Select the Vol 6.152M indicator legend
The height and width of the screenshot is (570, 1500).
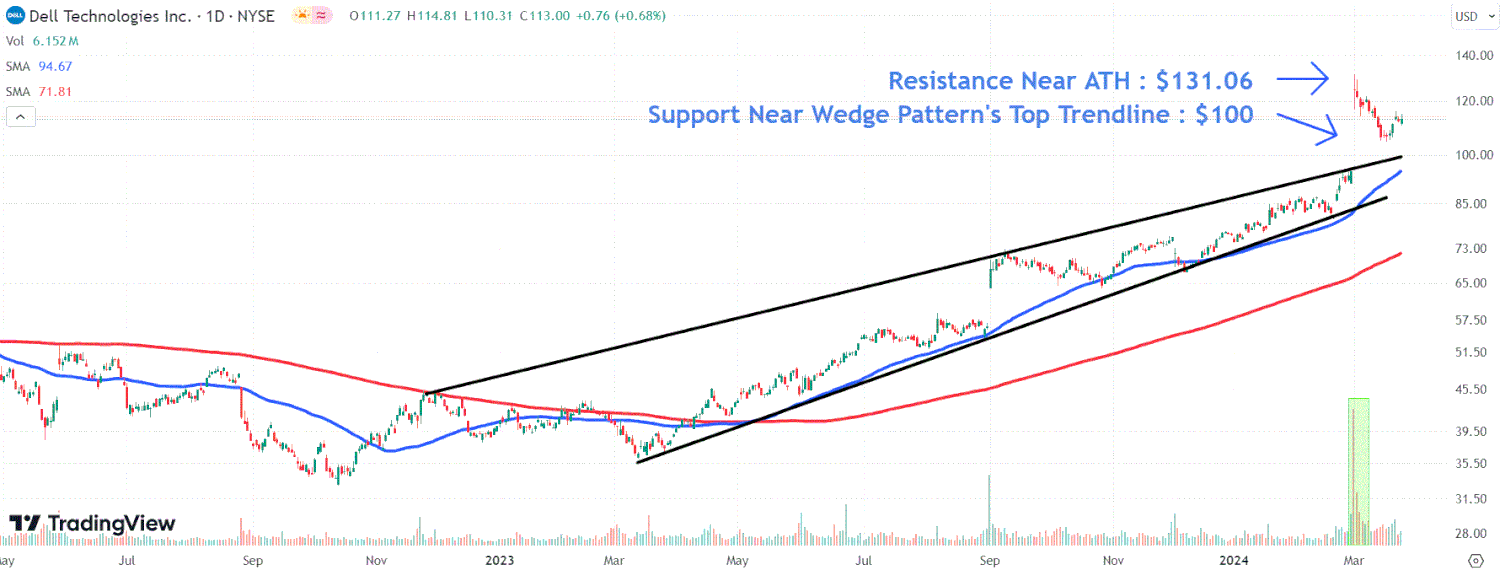pos(43,41)
